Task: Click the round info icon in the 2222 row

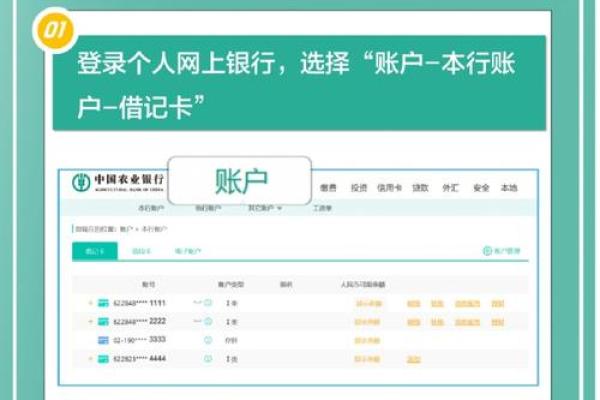Action: click(208, 321)
